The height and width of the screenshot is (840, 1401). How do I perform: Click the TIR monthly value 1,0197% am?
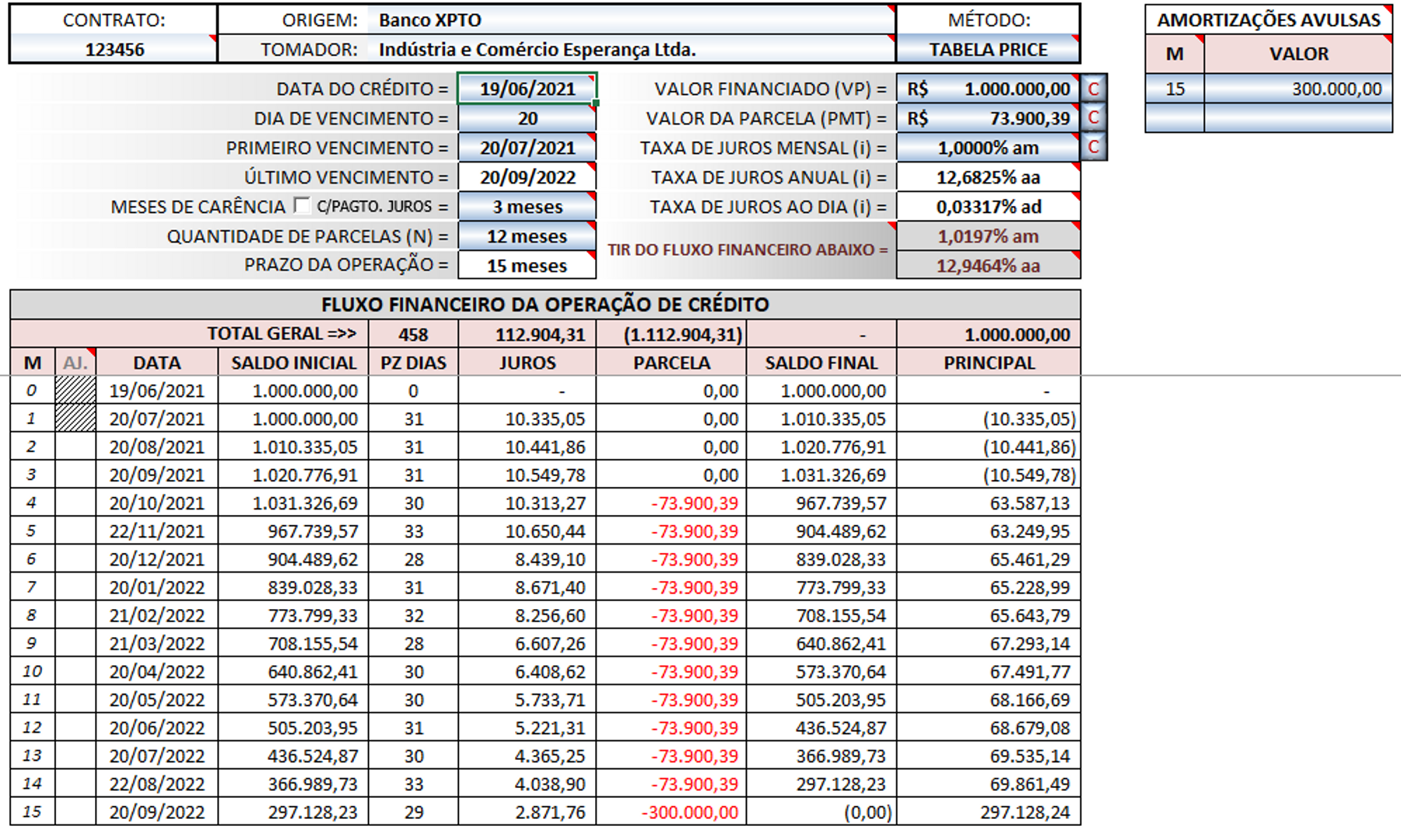[x=989, y=236]
